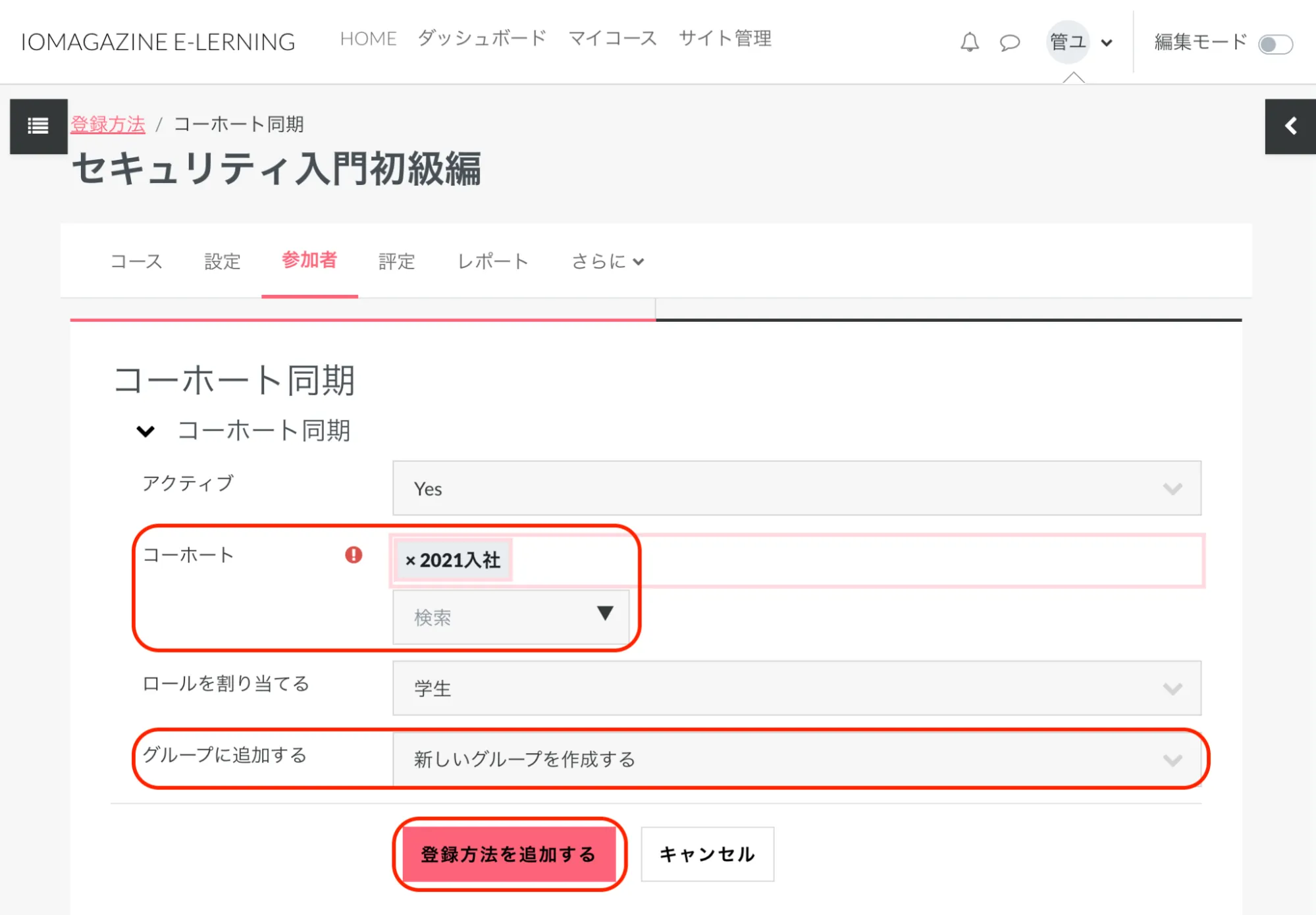Click the user avatar 管ユ
This screenshot has height=915, width=1316.
pos(1068,42)
